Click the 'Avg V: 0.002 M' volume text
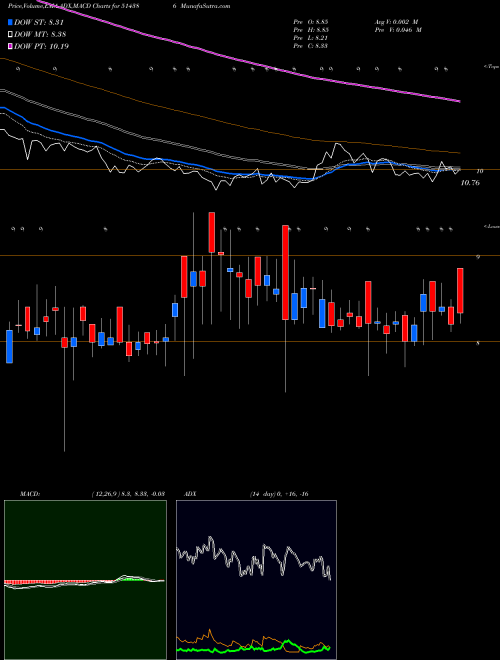500x660 pixels. click(x=396, y=22)
